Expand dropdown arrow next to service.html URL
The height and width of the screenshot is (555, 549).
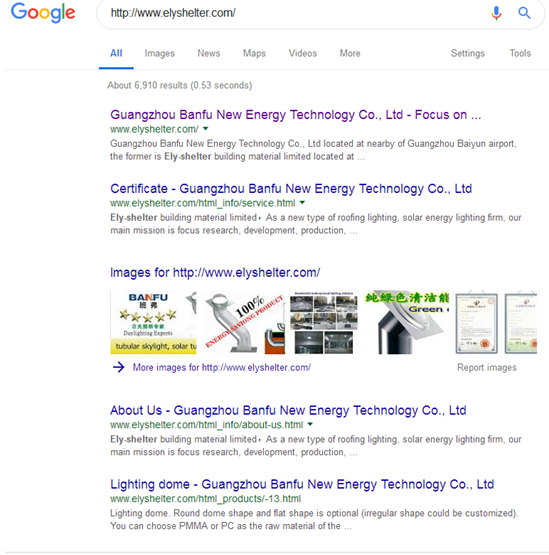pyautogui.click(x=302, y=203)
